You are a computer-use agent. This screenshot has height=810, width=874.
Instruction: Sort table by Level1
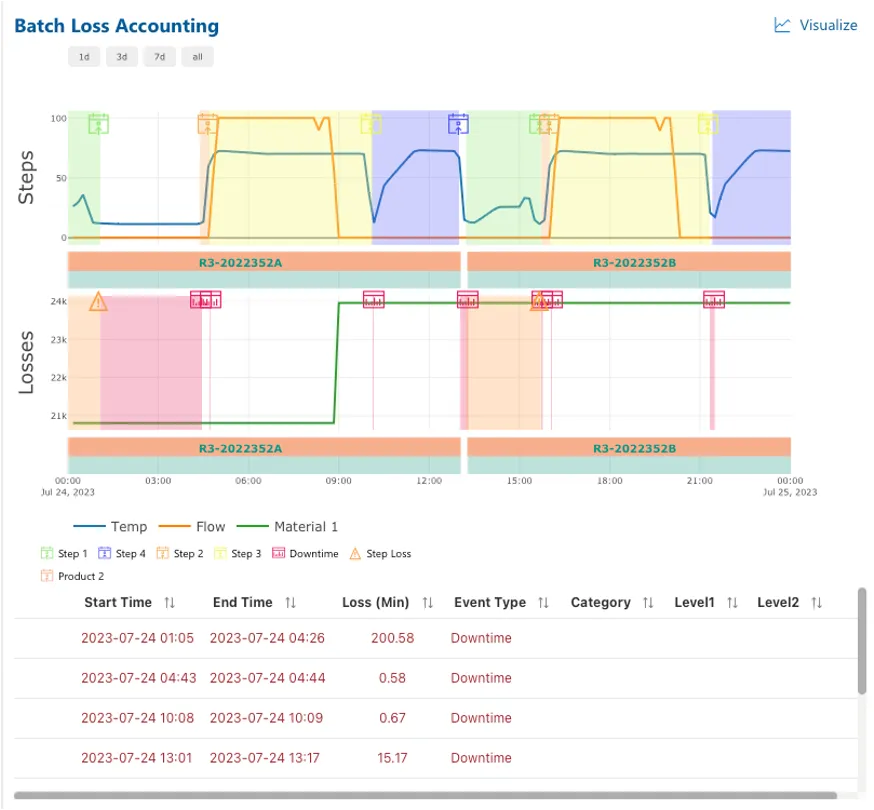tap(732, 603)
